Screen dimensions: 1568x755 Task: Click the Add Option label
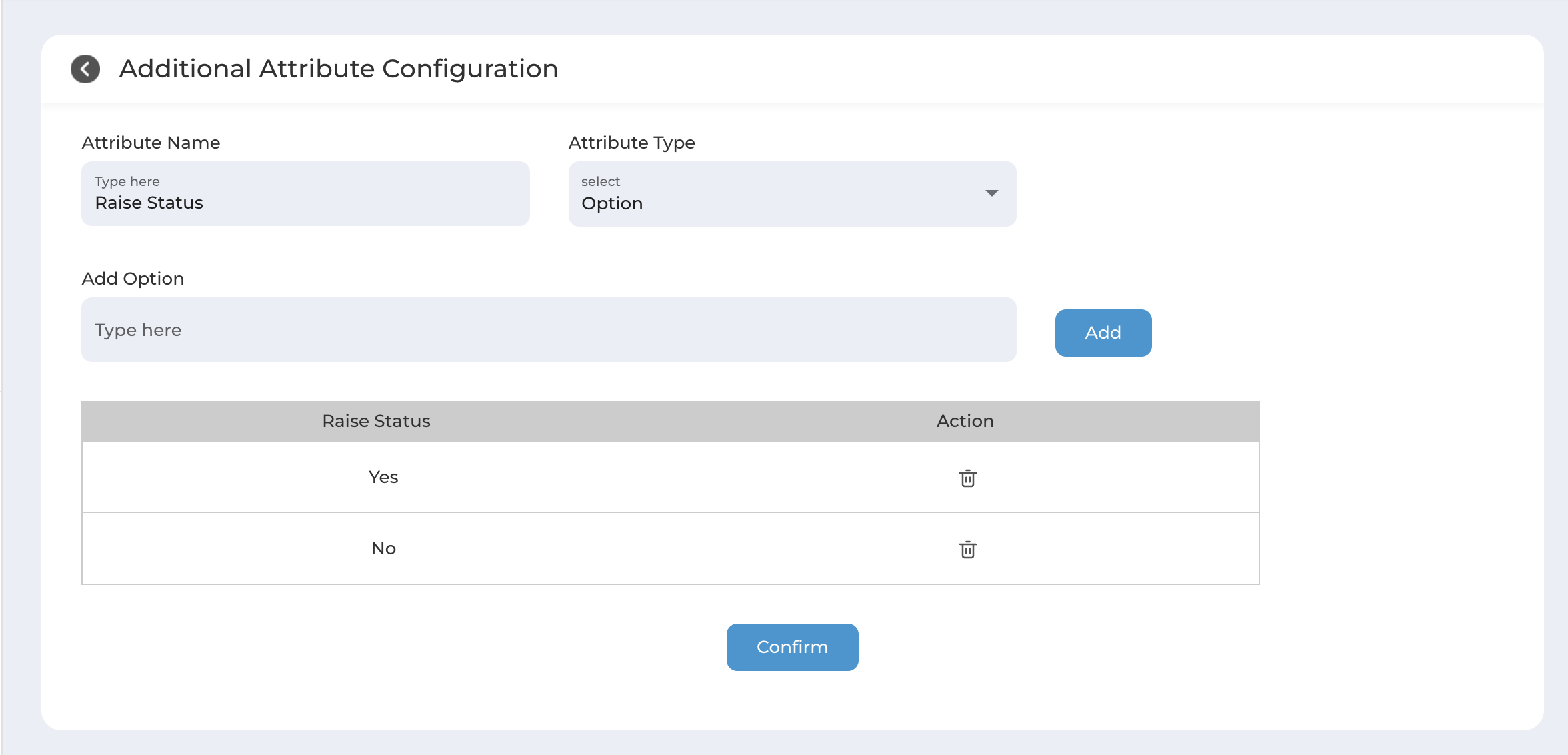coord(133,279)
